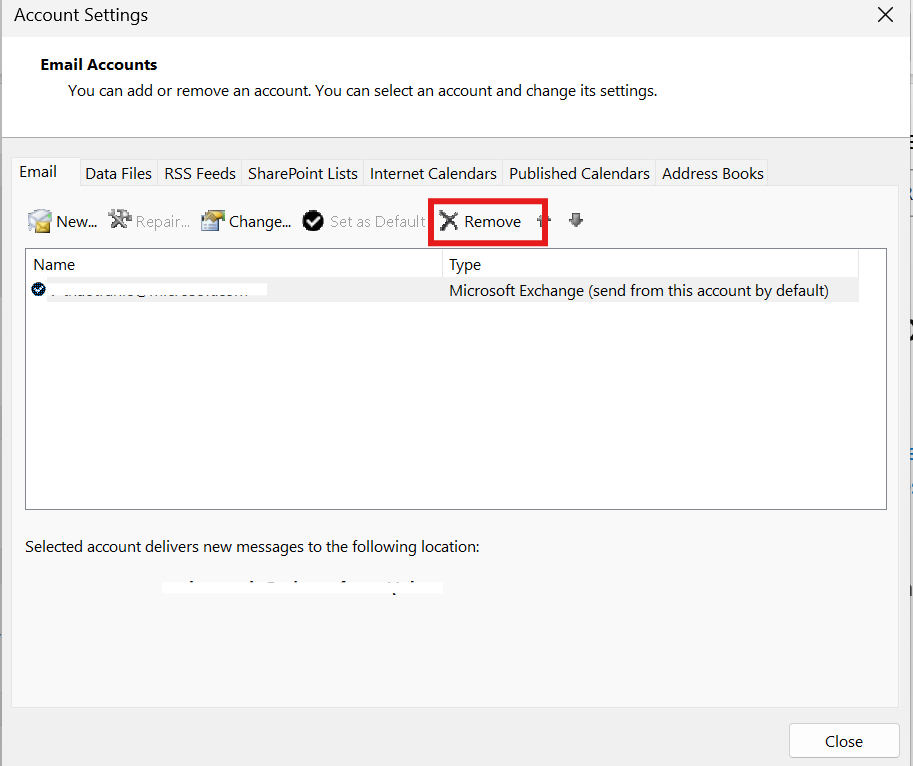
Task: Click the Close button
Action: point(844,741)
